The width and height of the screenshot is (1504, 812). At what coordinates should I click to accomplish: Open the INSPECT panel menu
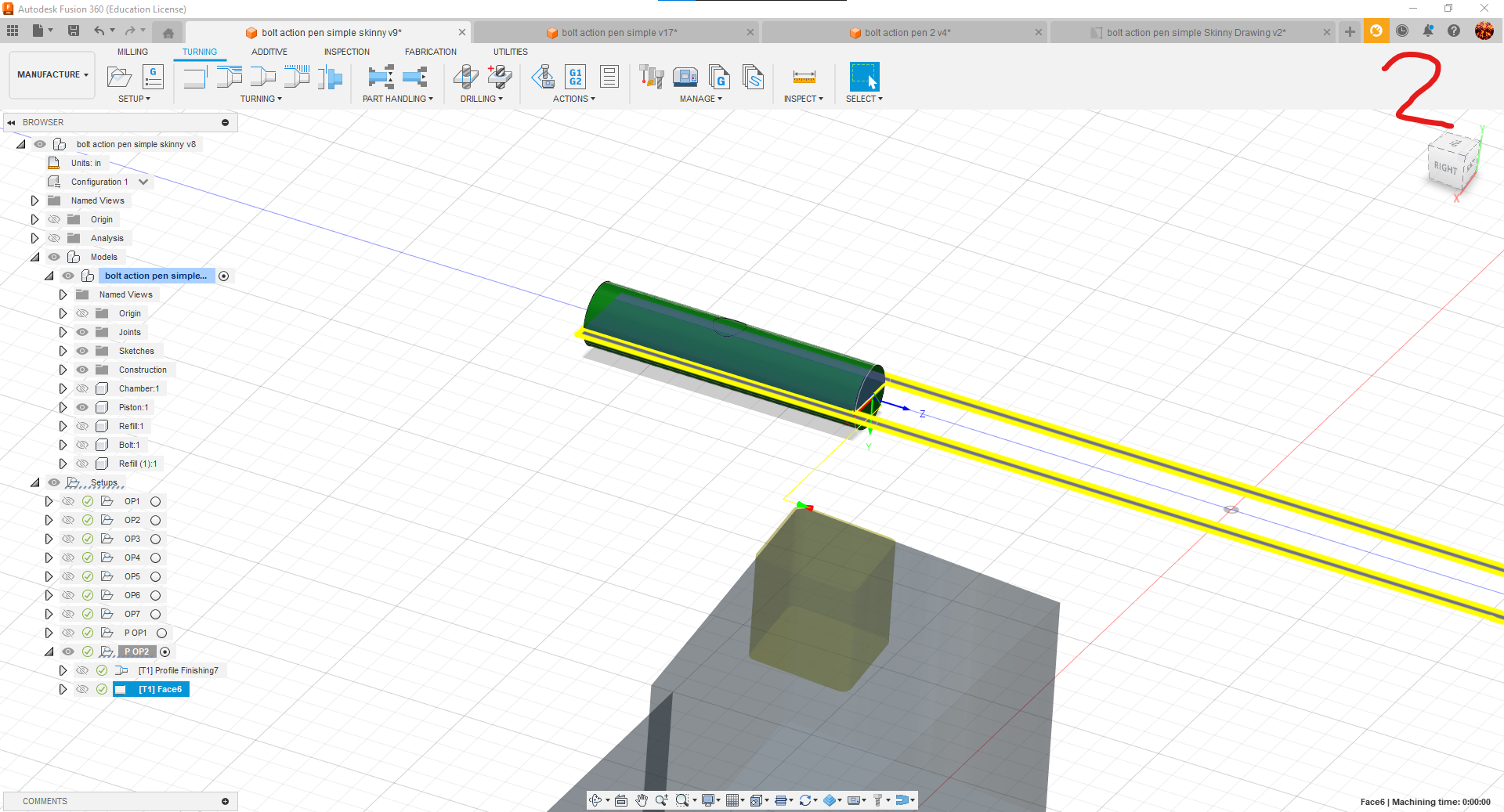click(804, 99)
